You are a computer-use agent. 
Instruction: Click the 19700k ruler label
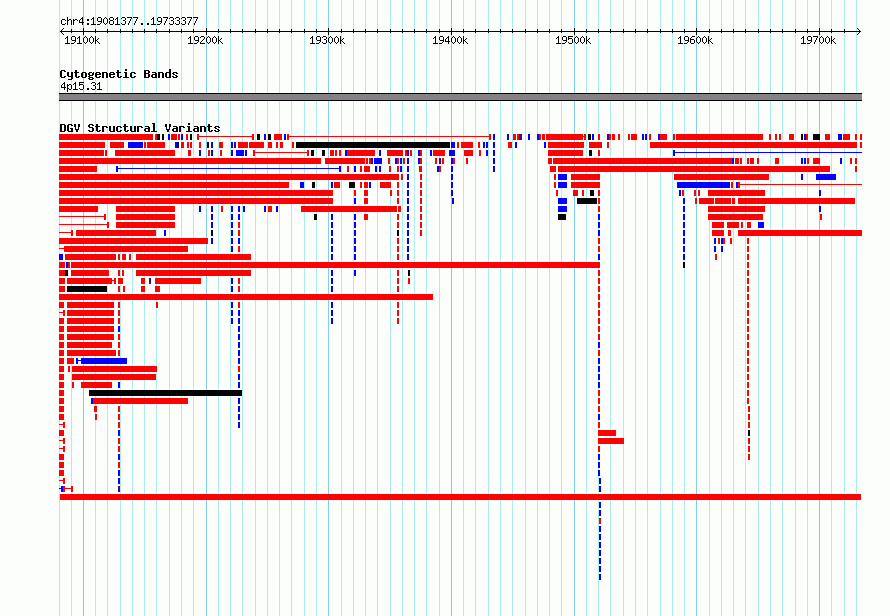point(818,40)
